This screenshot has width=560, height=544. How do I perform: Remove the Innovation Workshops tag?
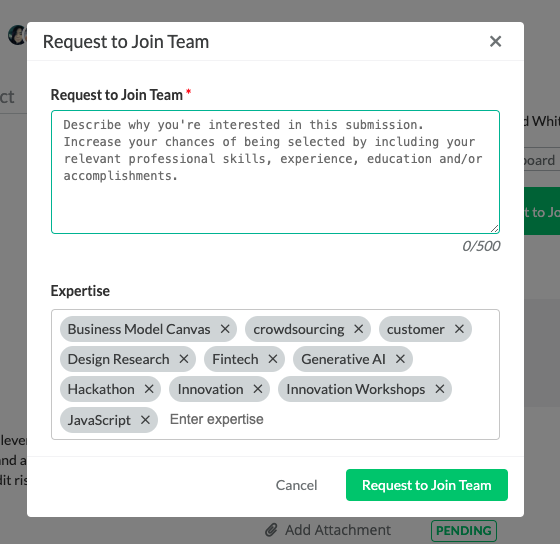[440, 389]
